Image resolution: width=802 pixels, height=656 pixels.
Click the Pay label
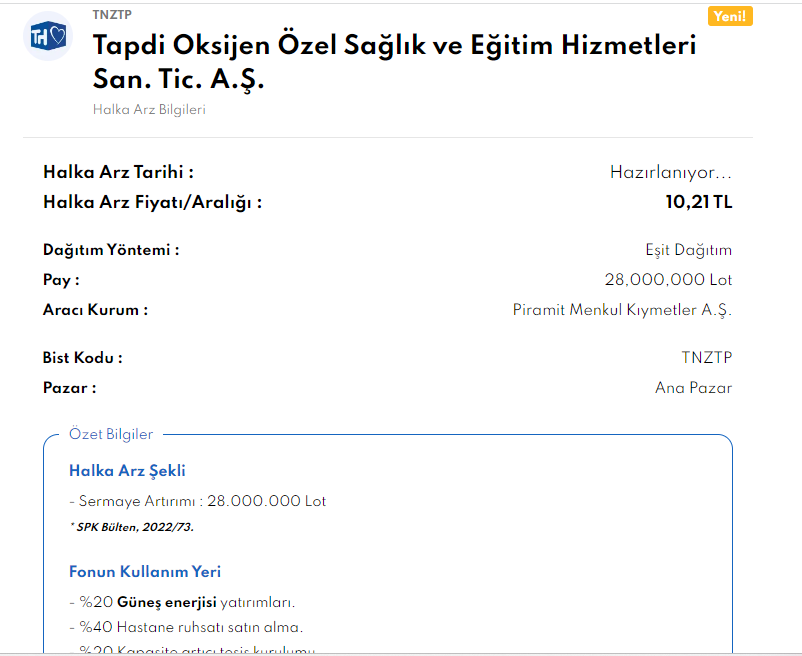click(x=61, y=280)
